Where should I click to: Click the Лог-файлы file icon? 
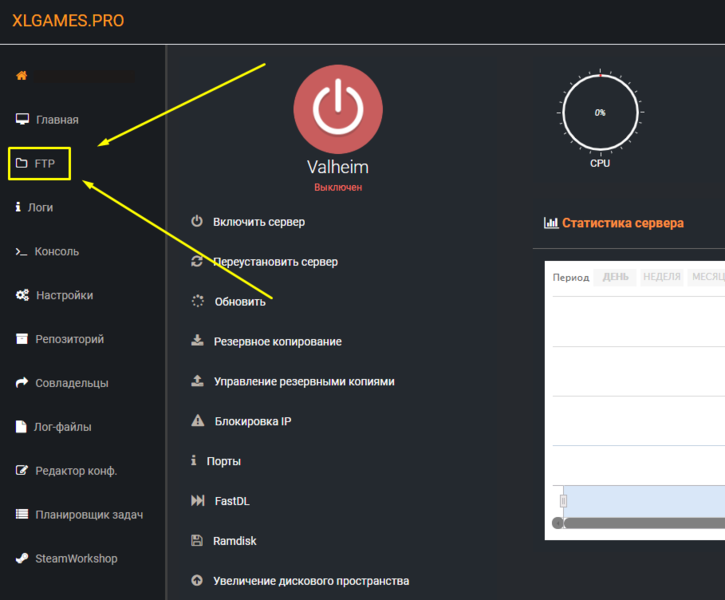(22, 427)
